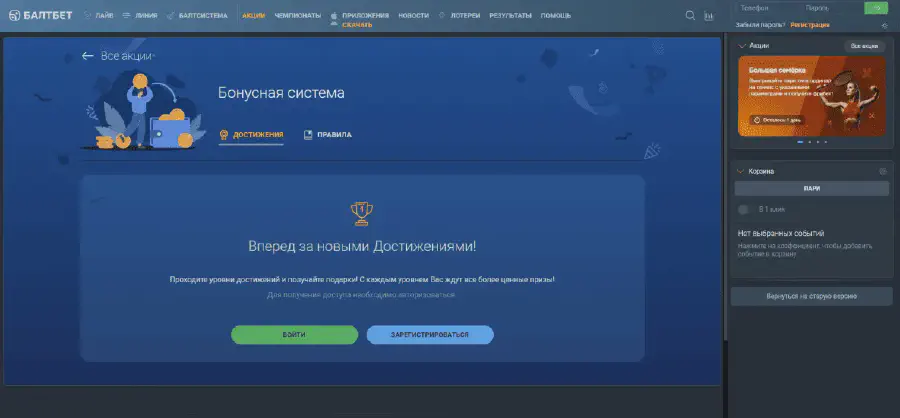The width and height of the screenshot is (900, 418).
Task: Open the Большая семёрка promo banner
Action: click(812, 96)
